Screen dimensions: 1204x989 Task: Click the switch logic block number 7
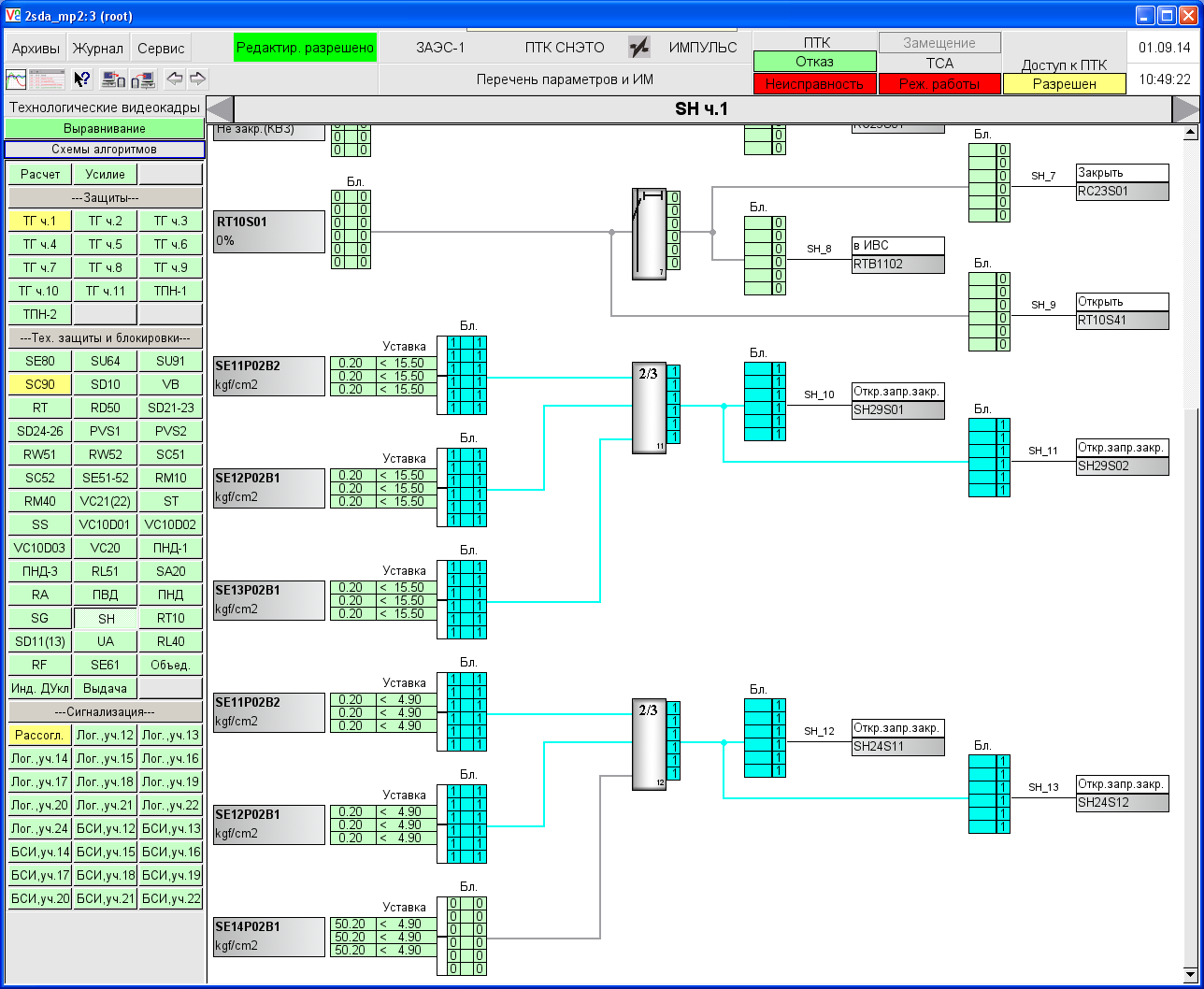[x=649, y=233]
